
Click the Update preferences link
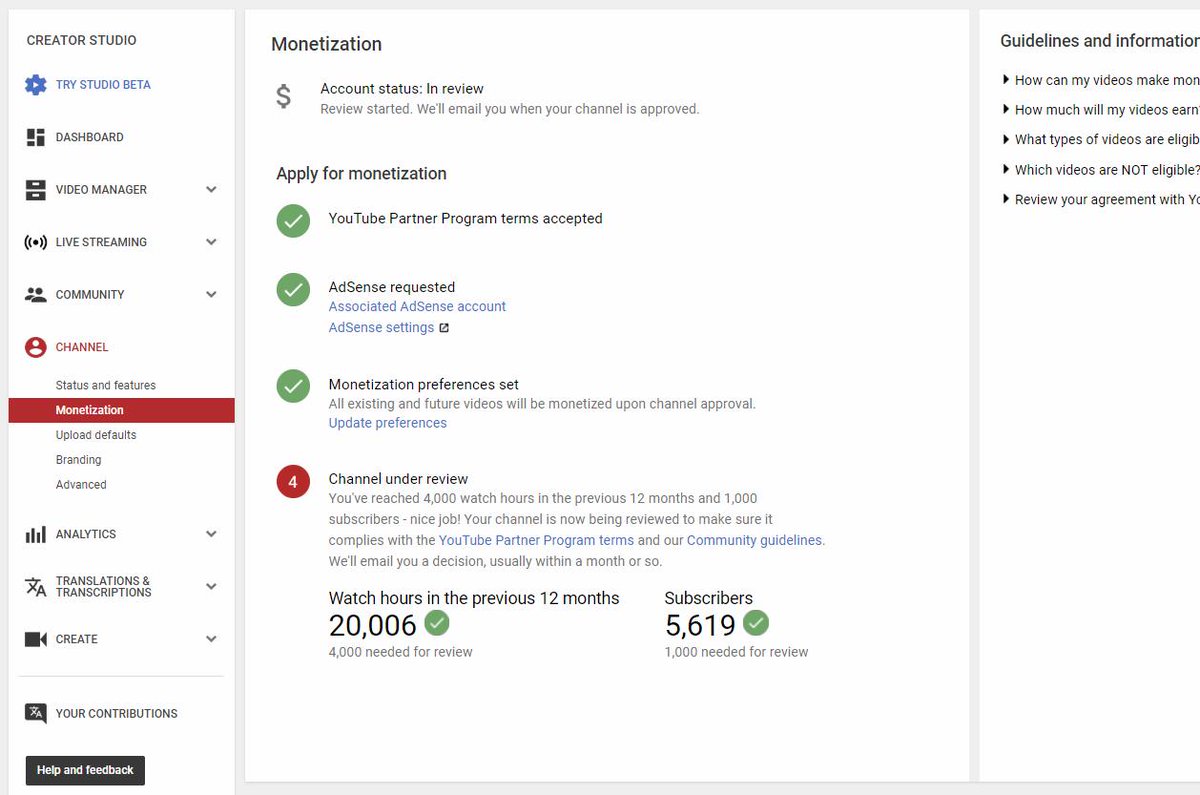click(x=388, y=423)
